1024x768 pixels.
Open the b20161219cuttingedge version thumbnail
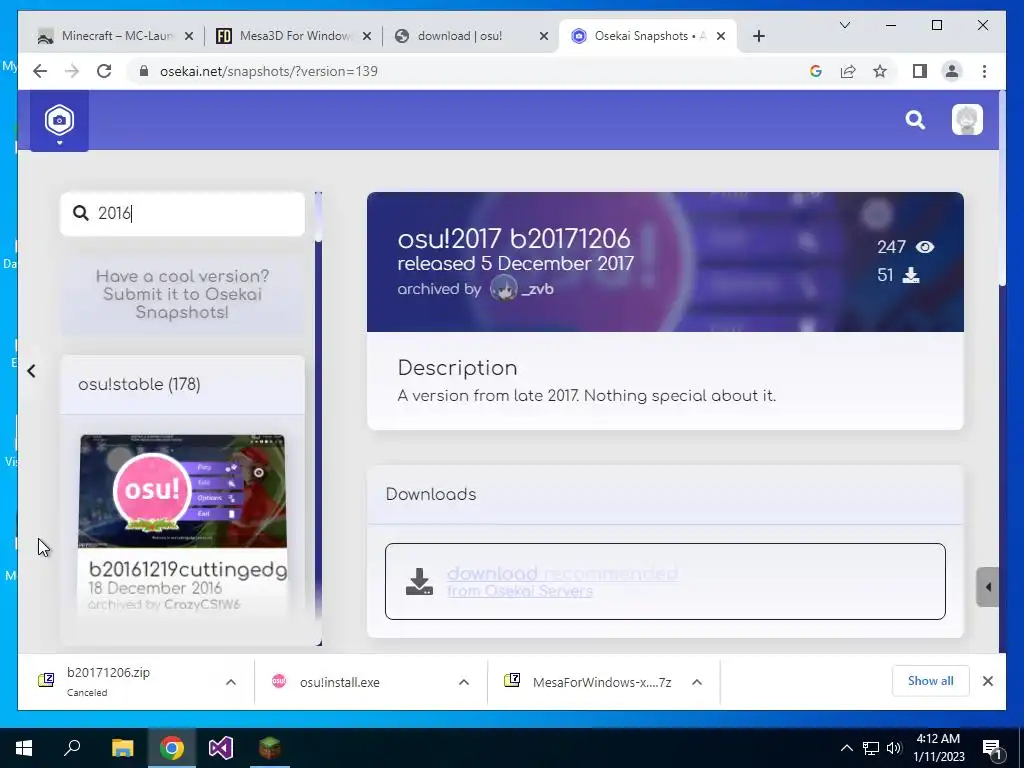(183, 491)
